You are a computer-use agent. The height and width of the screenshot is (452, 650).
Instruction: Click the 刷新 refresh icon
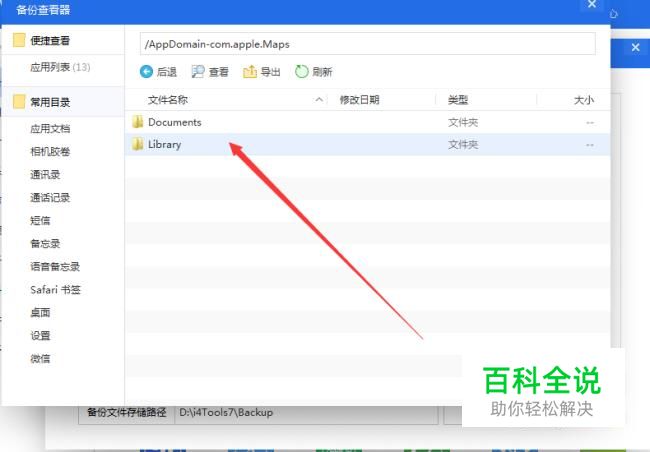click(x=301, y=71)
